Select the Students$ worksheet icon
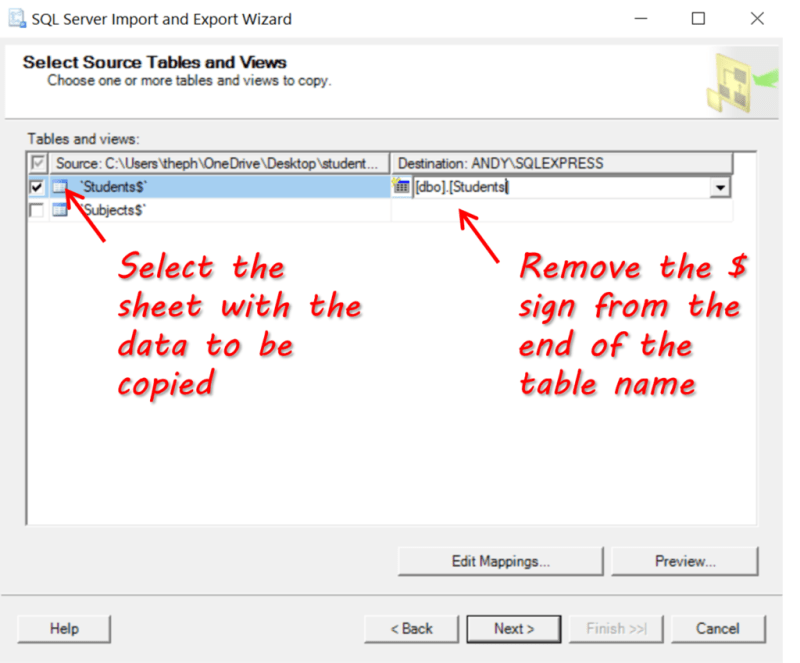This screenshot has height=663, width=800. (x=60, y=187)
